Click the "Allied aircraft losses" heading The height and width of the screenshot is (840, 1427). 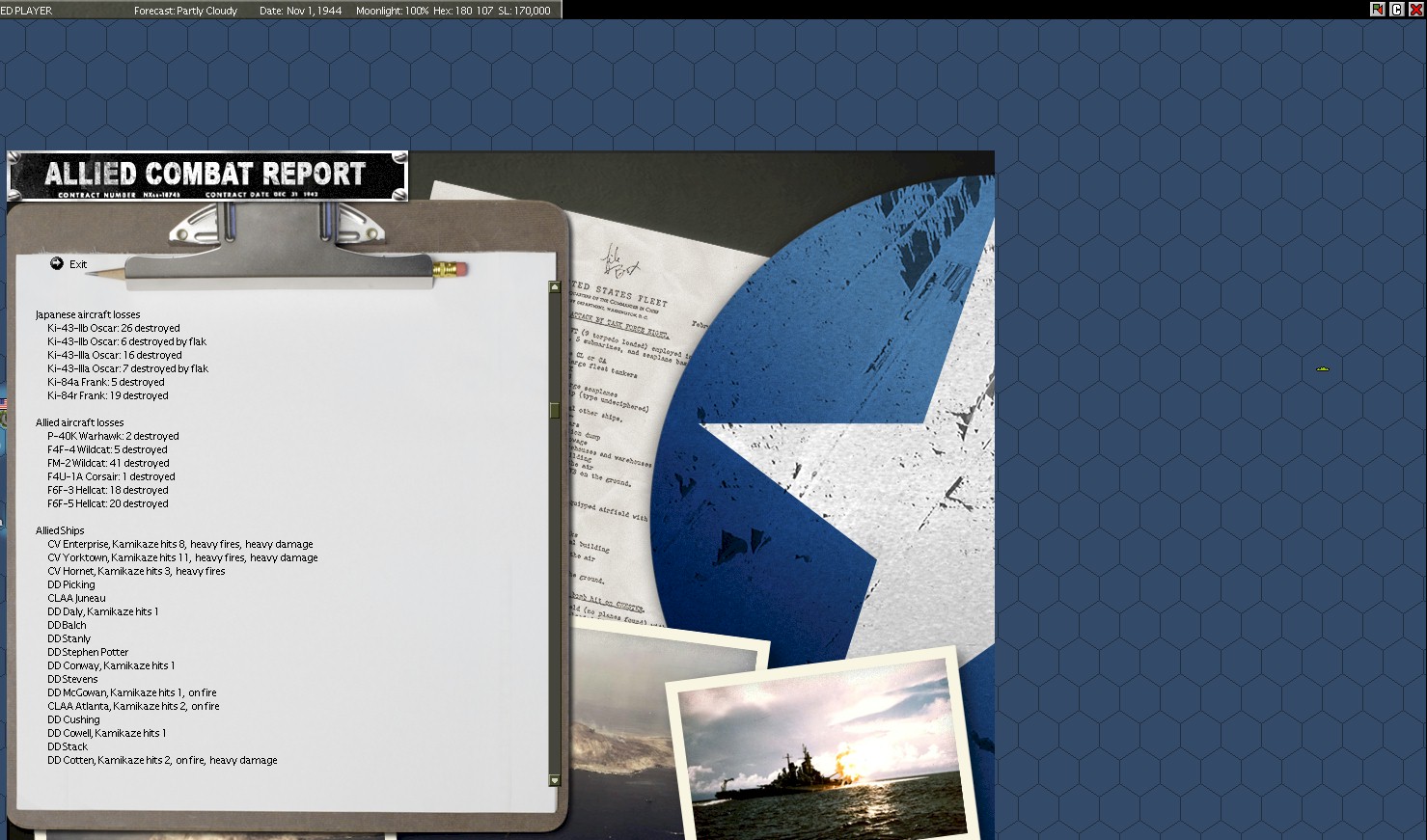tap(80, 422)
